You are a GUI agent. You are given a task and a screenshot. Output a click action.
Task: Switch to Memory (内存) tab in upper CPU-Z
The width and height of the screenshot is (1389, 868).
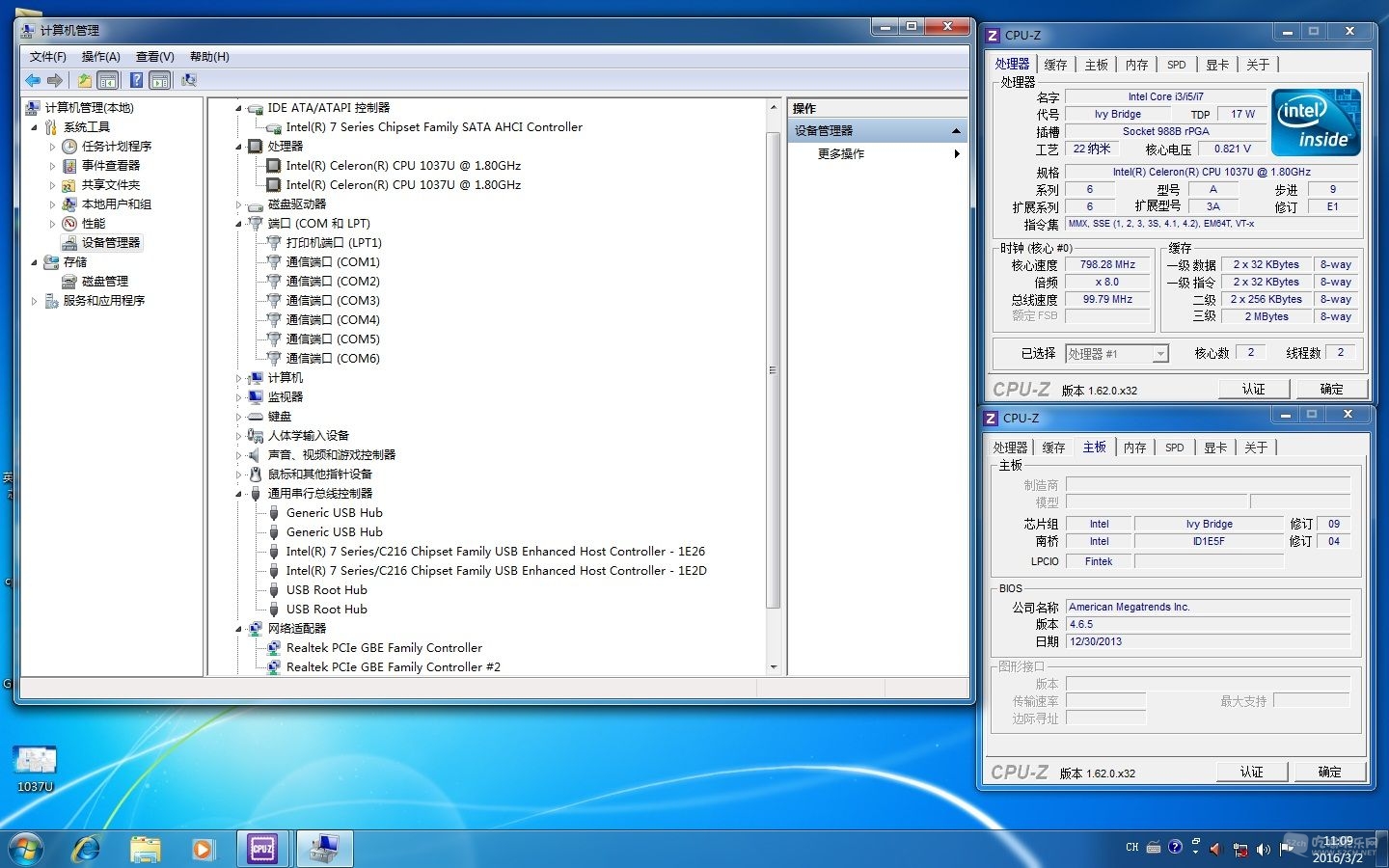(1136, 65)
